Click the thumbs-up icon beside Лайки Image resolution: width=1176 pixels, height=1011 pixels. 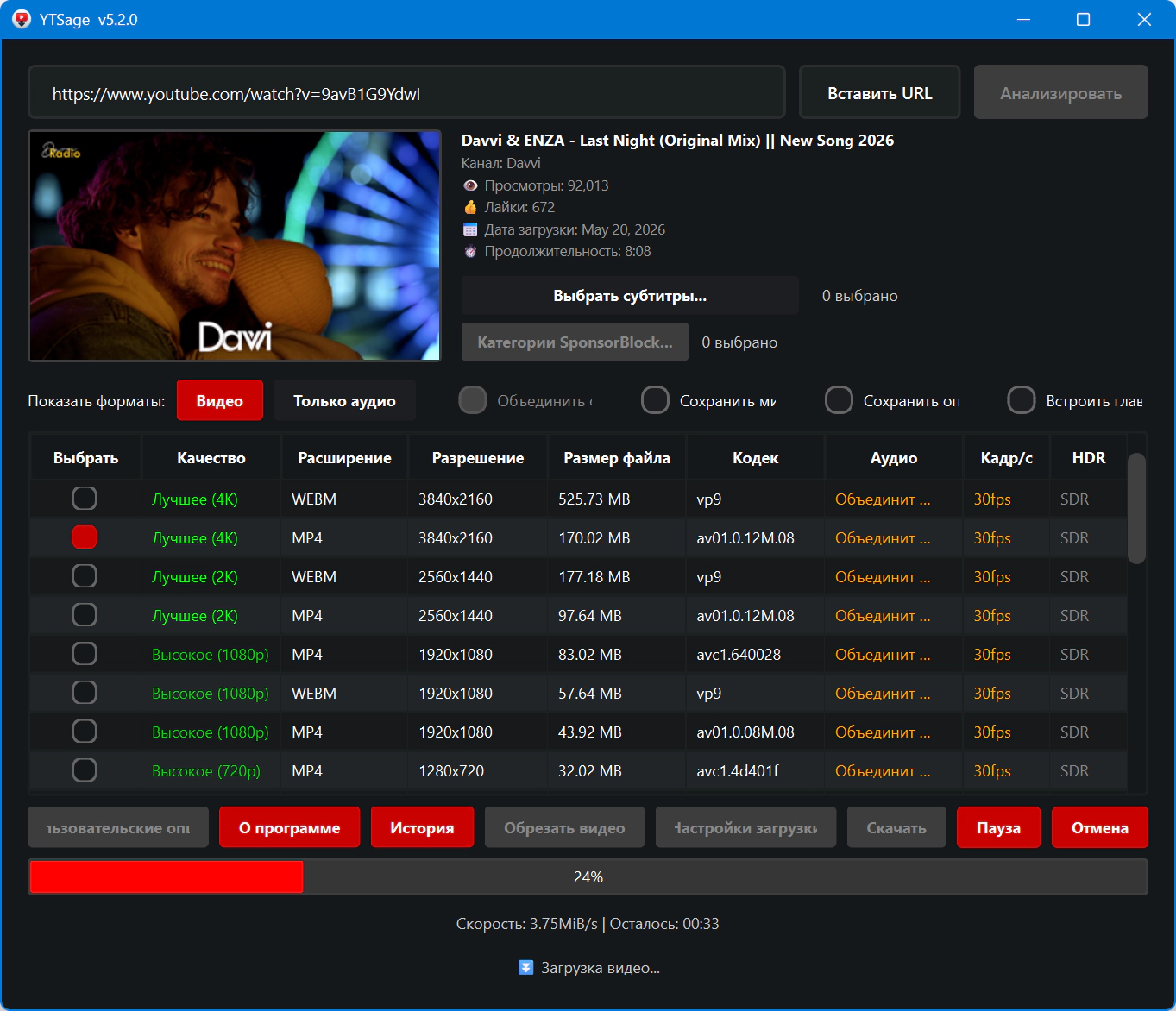(470, 207)
